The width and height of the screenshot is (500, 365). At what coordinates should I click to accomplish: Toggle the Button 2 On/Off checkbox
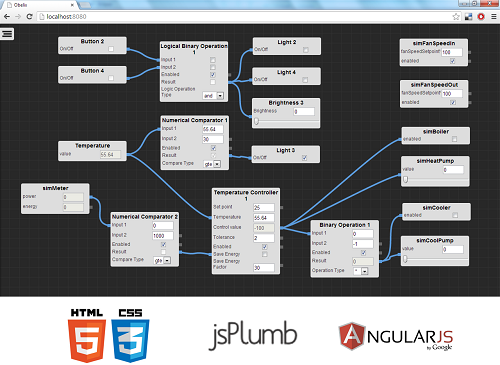click(111, 49)
